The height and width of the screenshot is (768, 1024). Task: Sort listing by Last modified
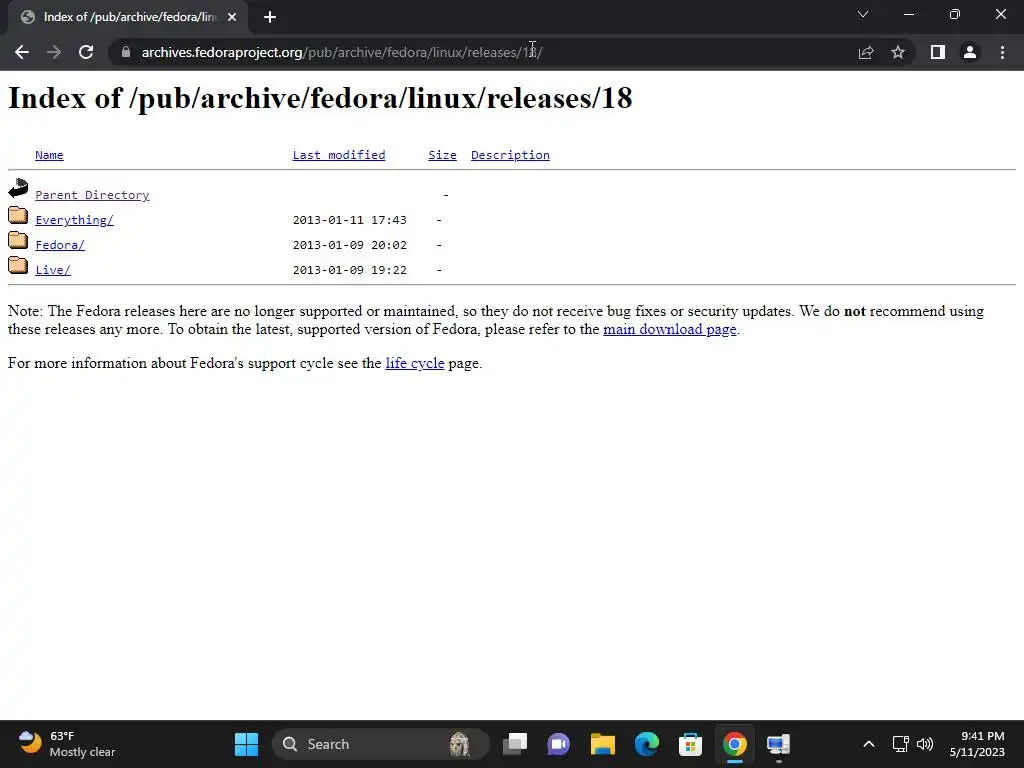pos(339,155)
